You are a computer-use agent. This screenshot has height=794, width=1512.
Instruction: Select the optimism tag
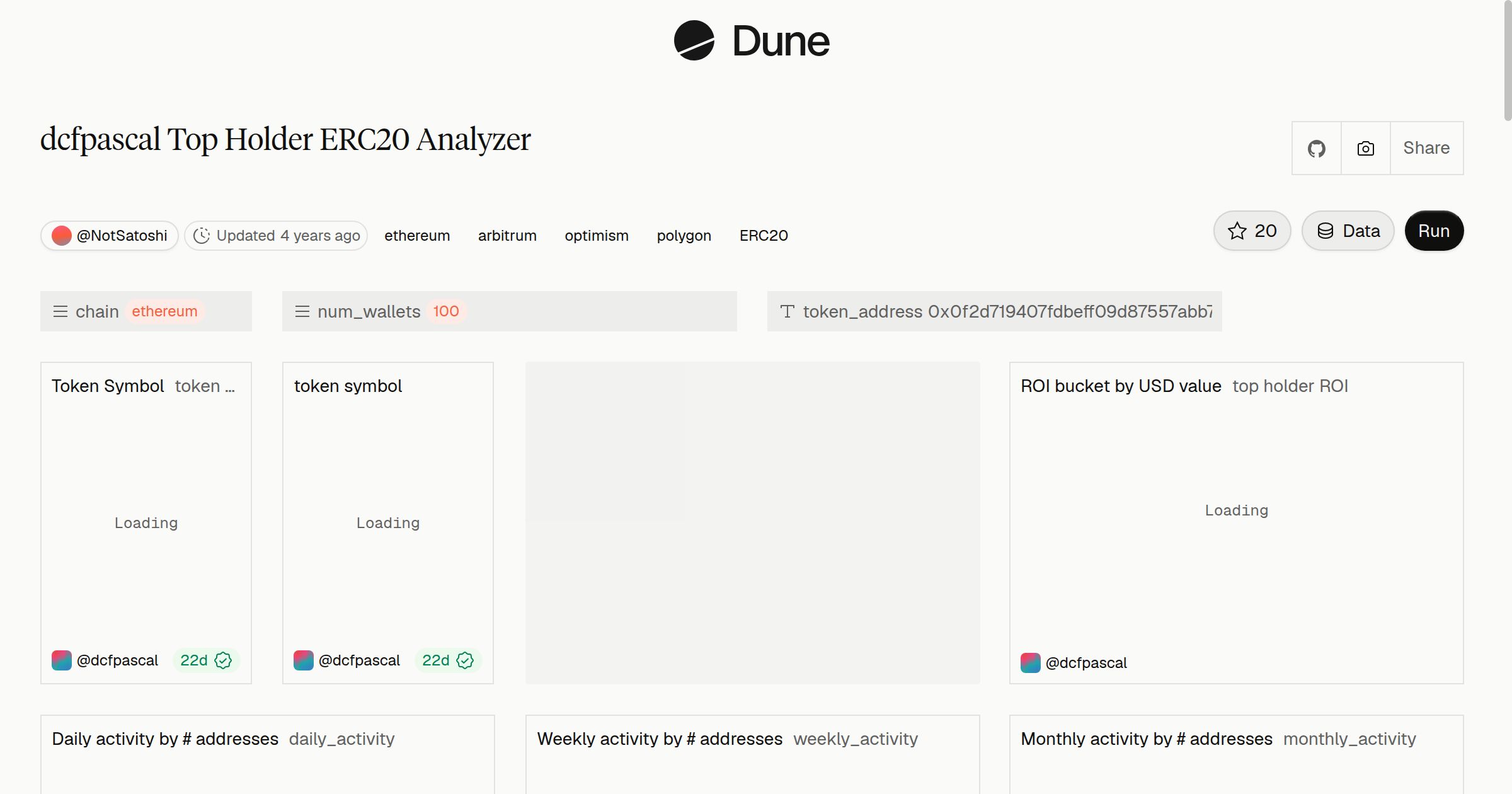pos(597,236)
